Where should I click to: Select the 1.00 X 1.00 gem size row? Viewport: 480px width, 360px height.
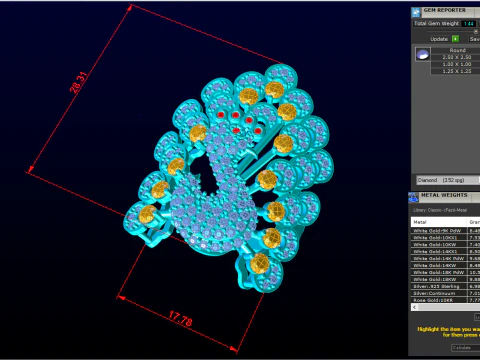pyautogui.click(x=456, y=64)
